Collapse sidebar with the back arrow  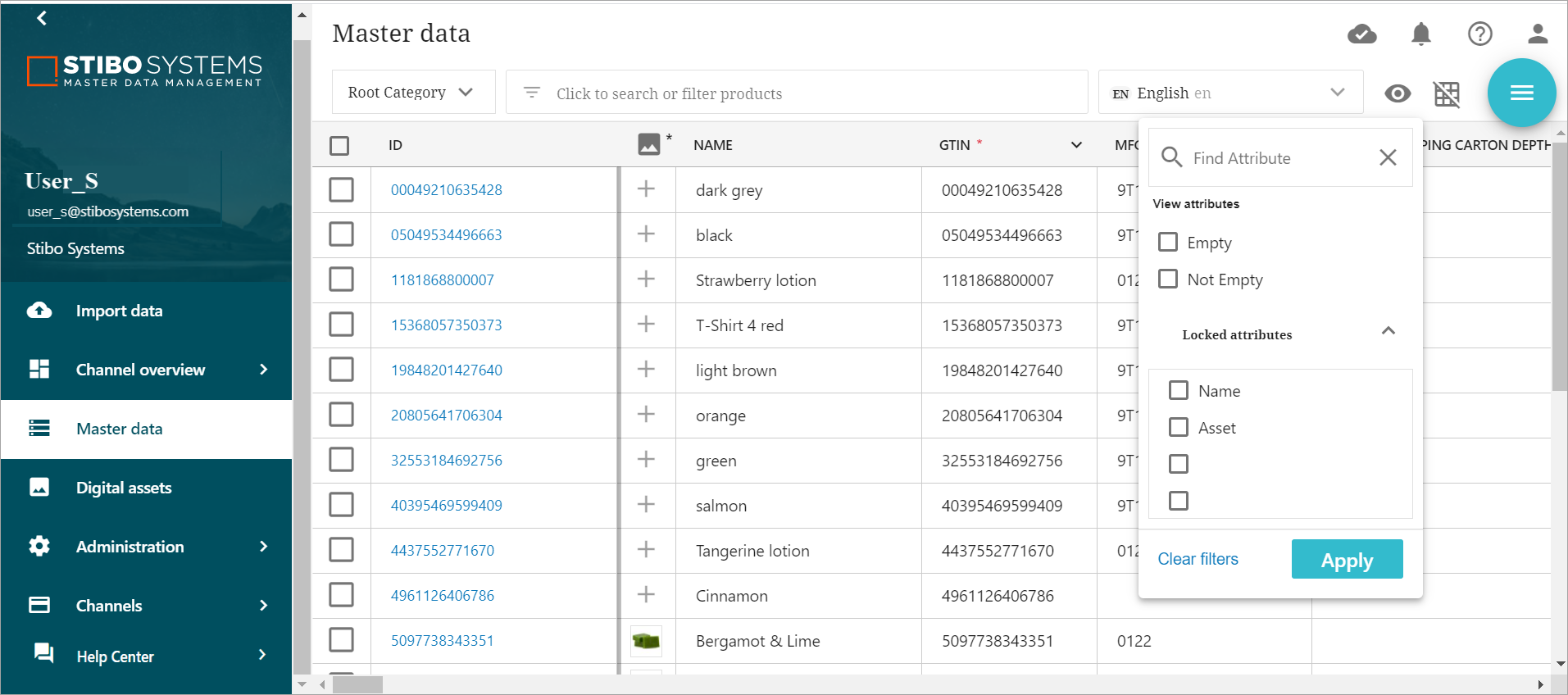42,18
